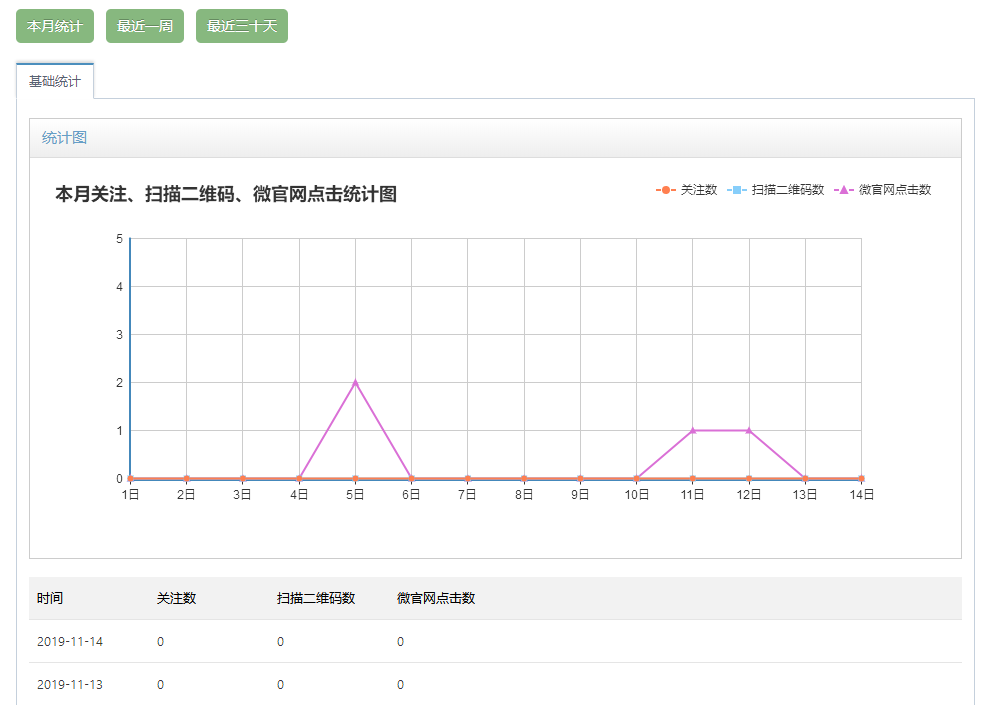Click the 微官网点击数 table column header
The width and height of the screenshot is (984, 705).
[x=436, y=598]
